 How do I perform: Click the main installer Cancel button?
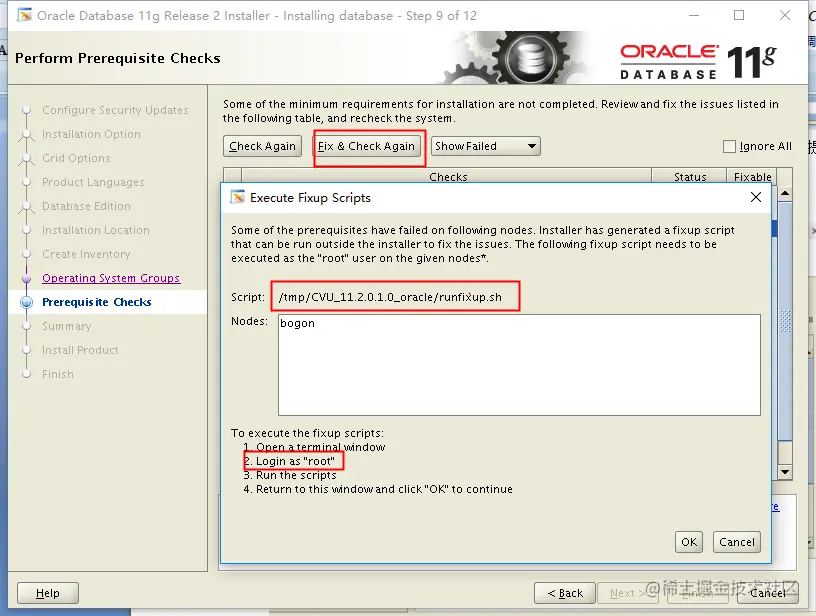(768, 593)
